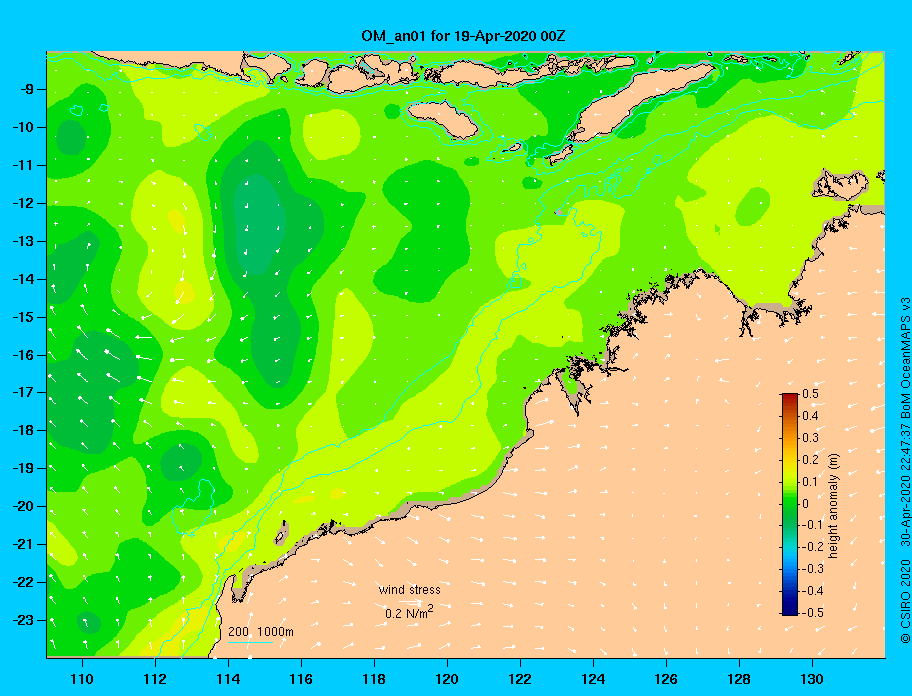Click the '200 1000m' bathymetry legend label
Screen dimensions: 912x696
click(x=261, y=631)
